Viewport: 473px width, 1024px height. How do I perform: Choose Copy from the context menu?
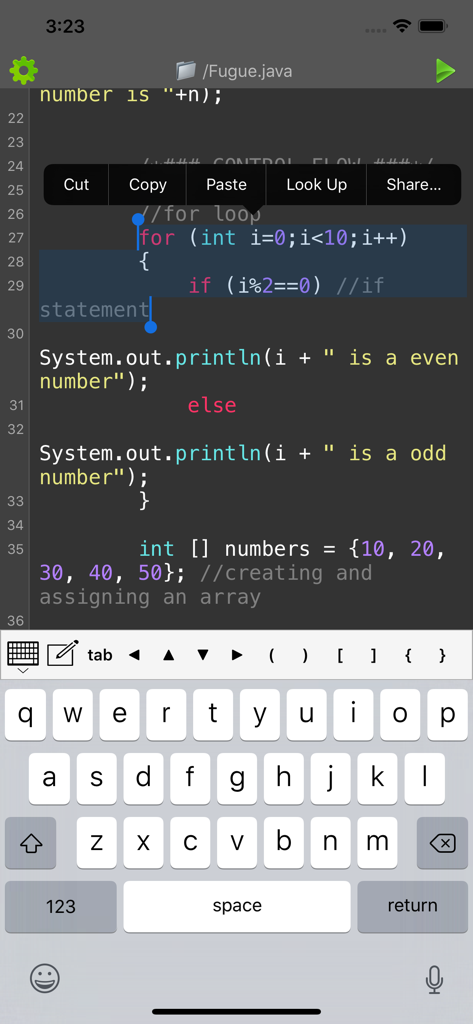pyautogui.click(x=148, y=185)
